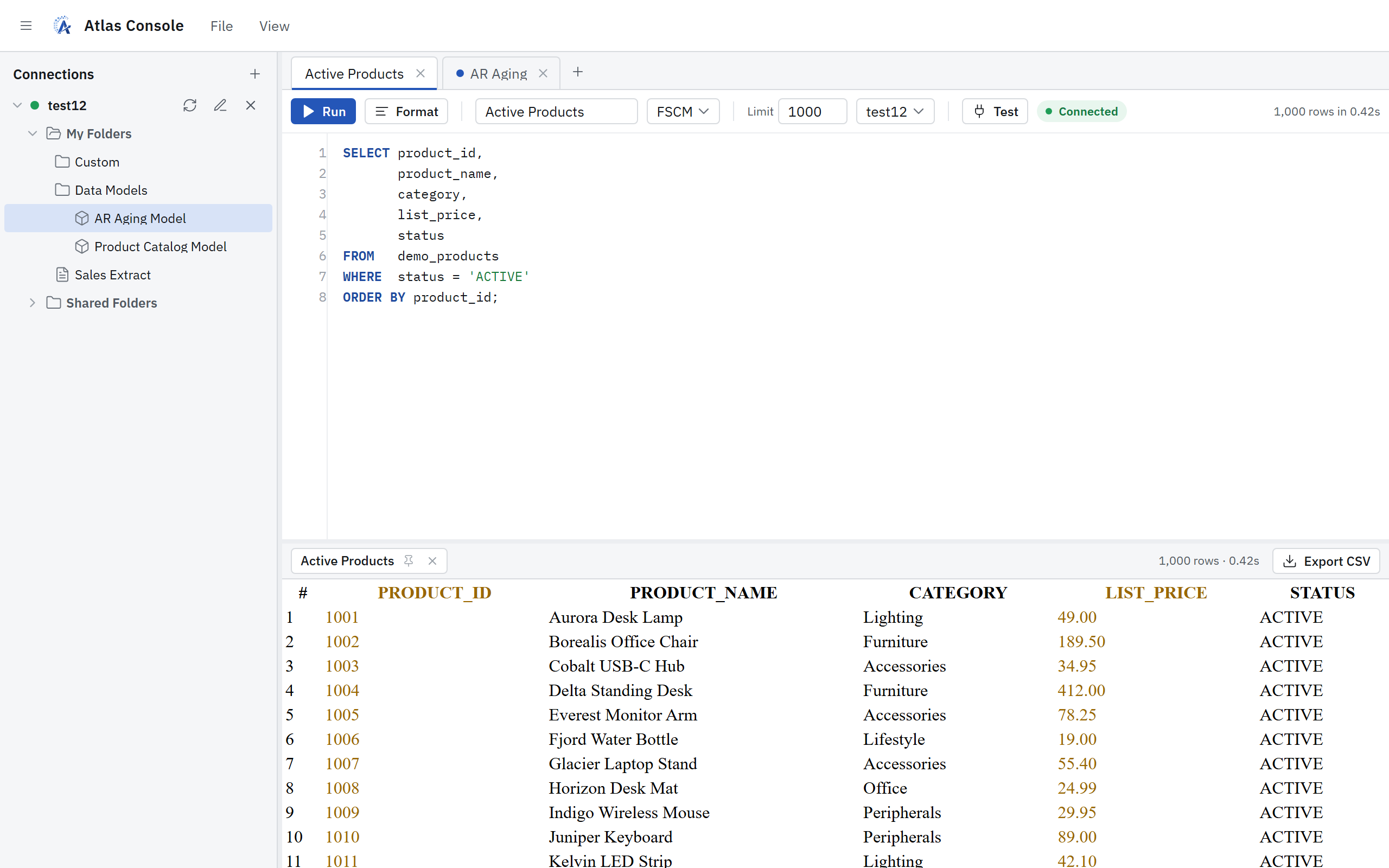Remove the test12 connection
The height and width of the screenshot is (868, 1389).
pos(251,106)
